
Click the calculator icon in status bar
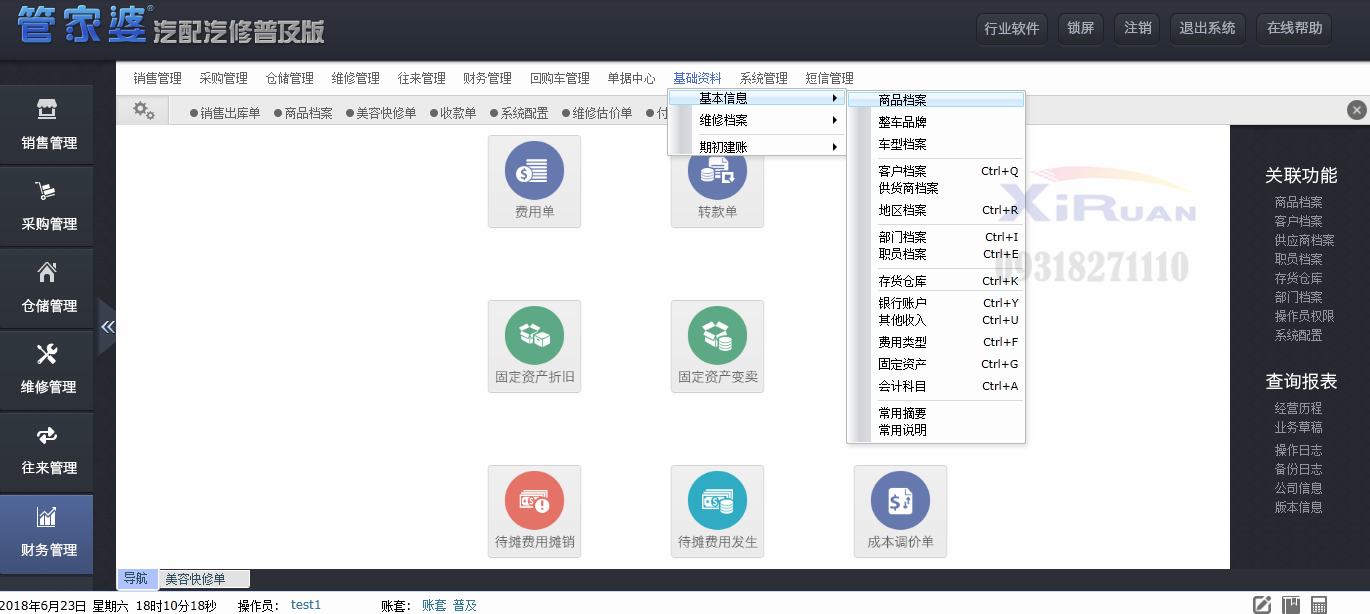(1319, 604)
